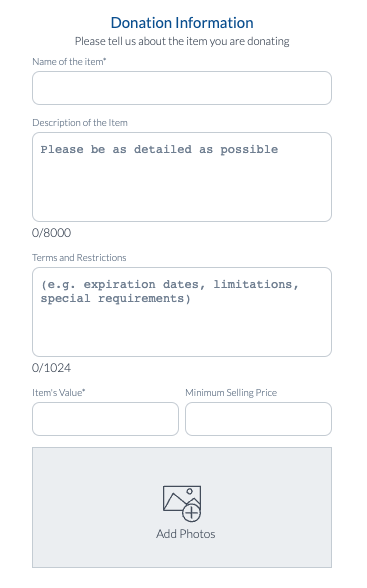Select the Item's Value input box
367x588 pixels.
105,419
